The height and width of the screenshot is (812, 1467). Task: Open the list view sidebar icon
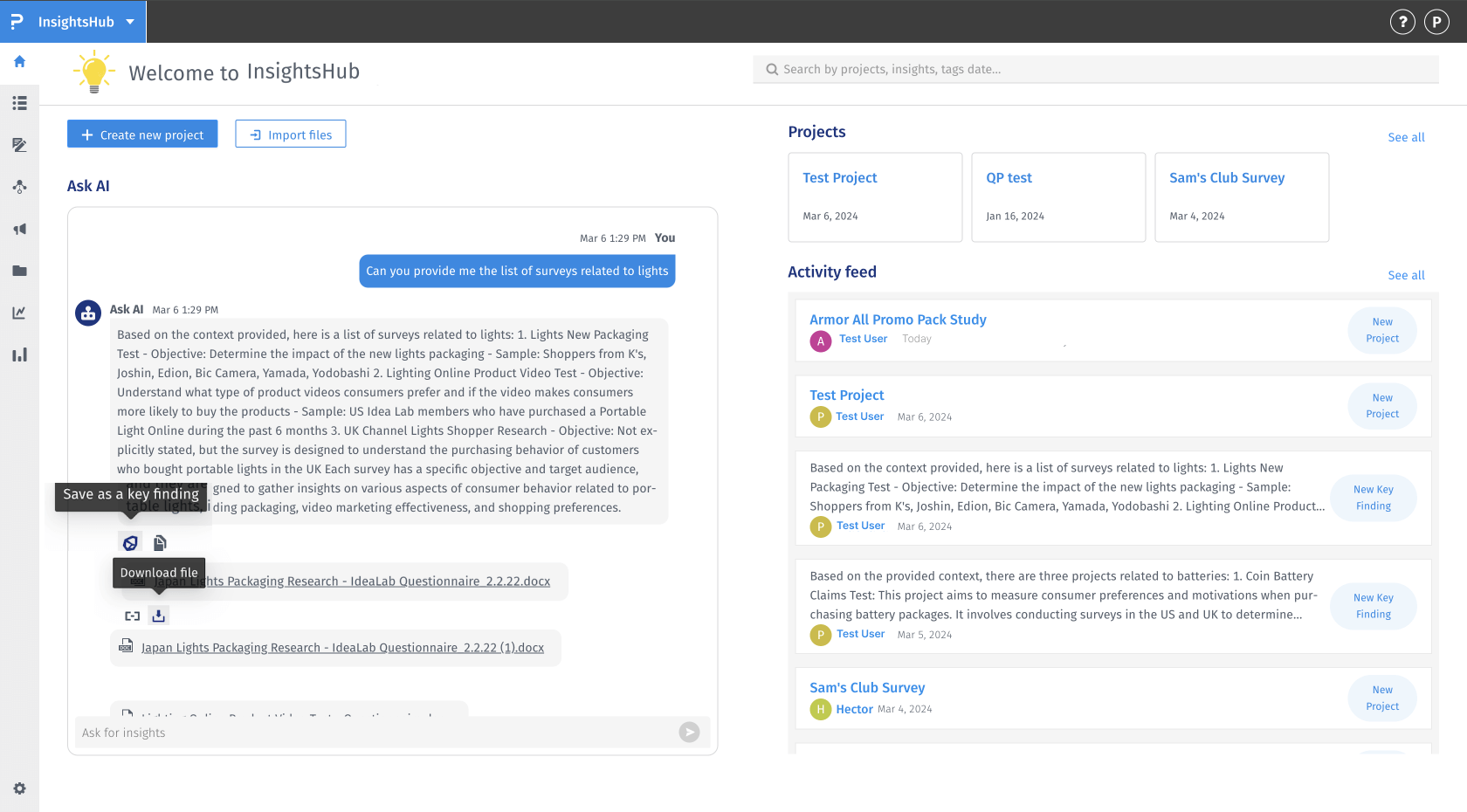pyautogui.click(x=19, y=103)
